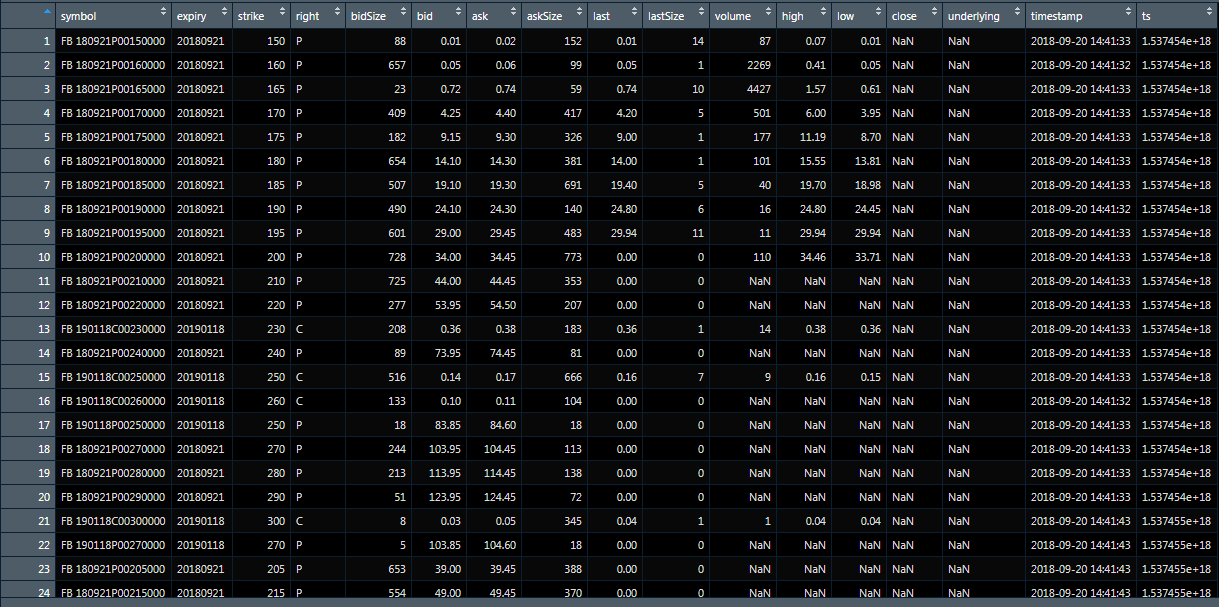The width and height of the screenshot is (1219, 607).
Task: Click symbol cell FB 180921P00160000
Action: (x=113, y=65)
